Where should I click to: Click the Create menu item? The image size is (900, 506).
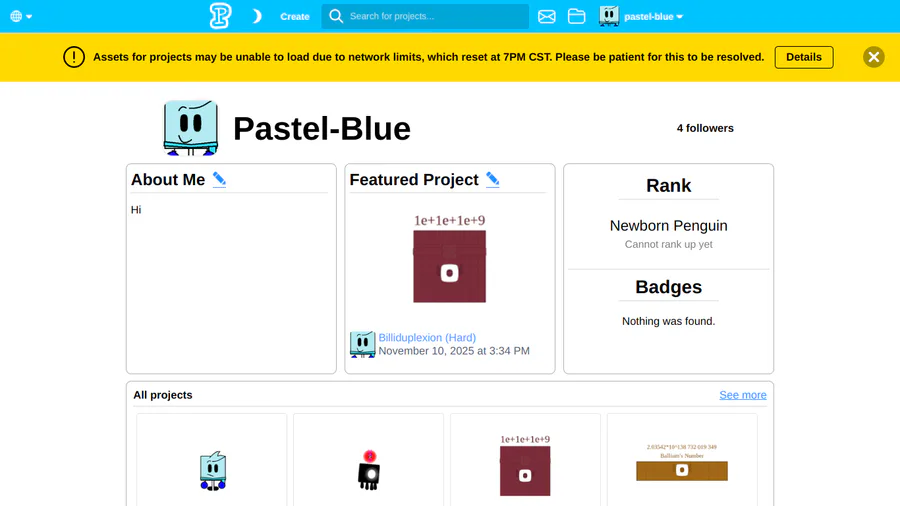295,16
